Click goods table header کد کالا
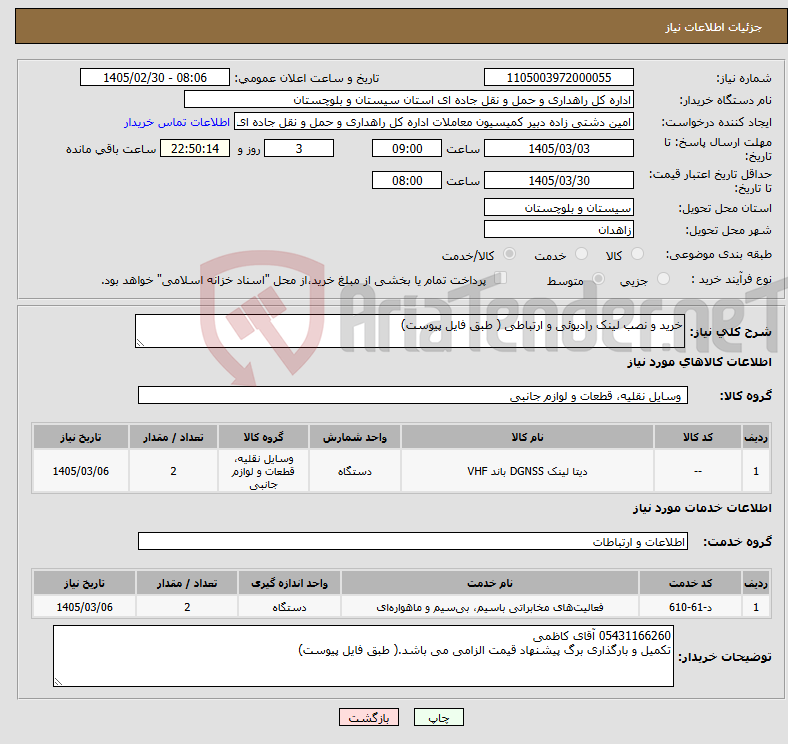 [x=698, y=437]
